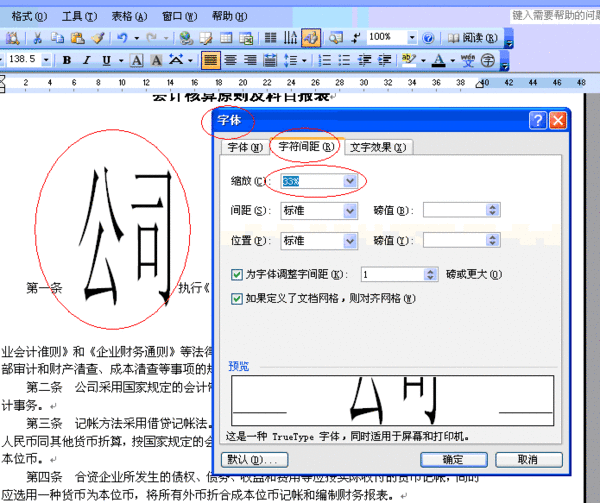Open the 位置 position dropdown
This screenshot has width=600, height=503.
click(x=350, y=241)
